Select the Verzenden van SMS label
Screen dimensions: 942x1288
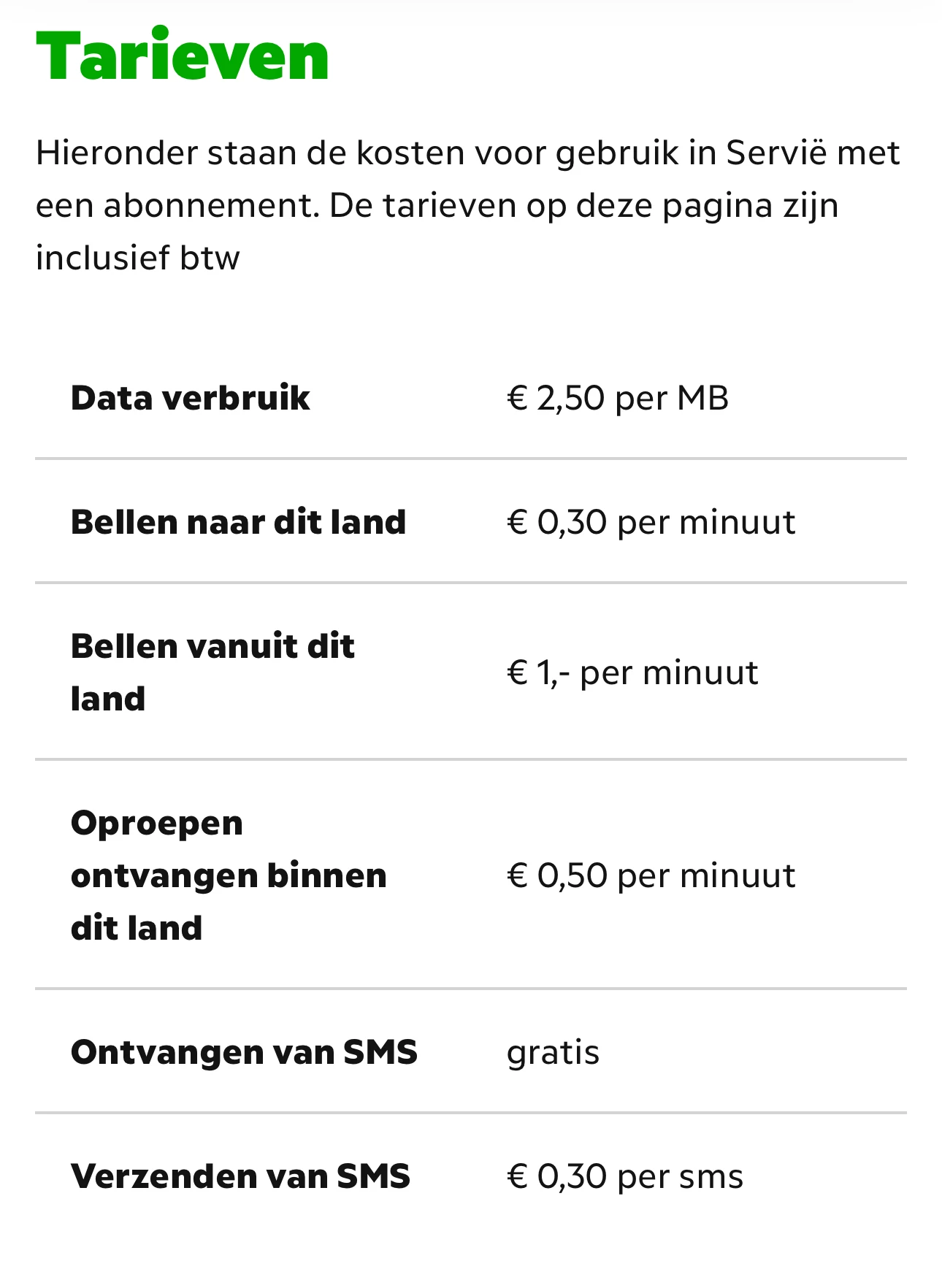tap(240, 1176)
